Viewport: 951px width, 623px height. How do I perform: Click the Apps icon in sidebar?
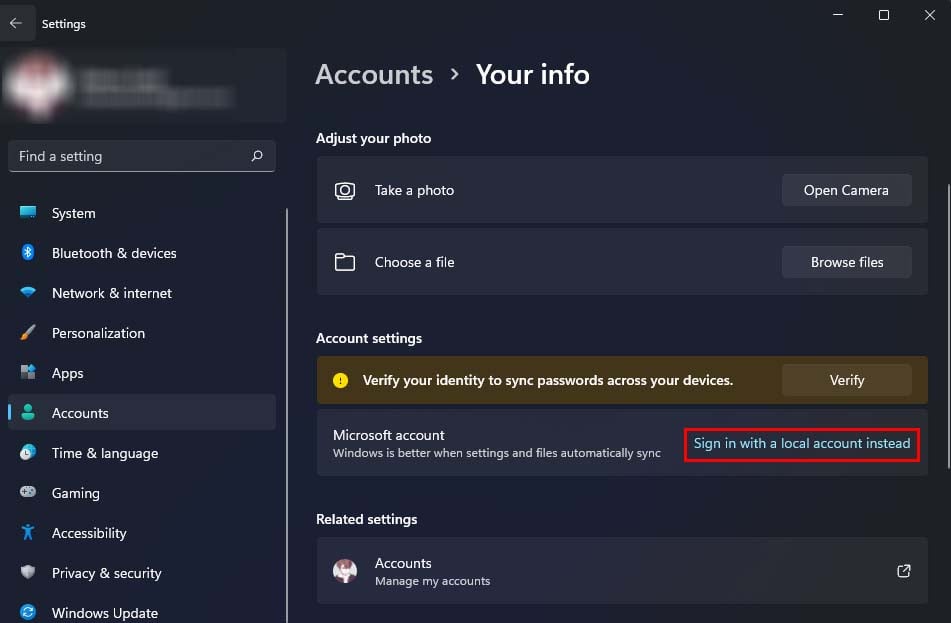pyautogui.click(x=28, y=372)
